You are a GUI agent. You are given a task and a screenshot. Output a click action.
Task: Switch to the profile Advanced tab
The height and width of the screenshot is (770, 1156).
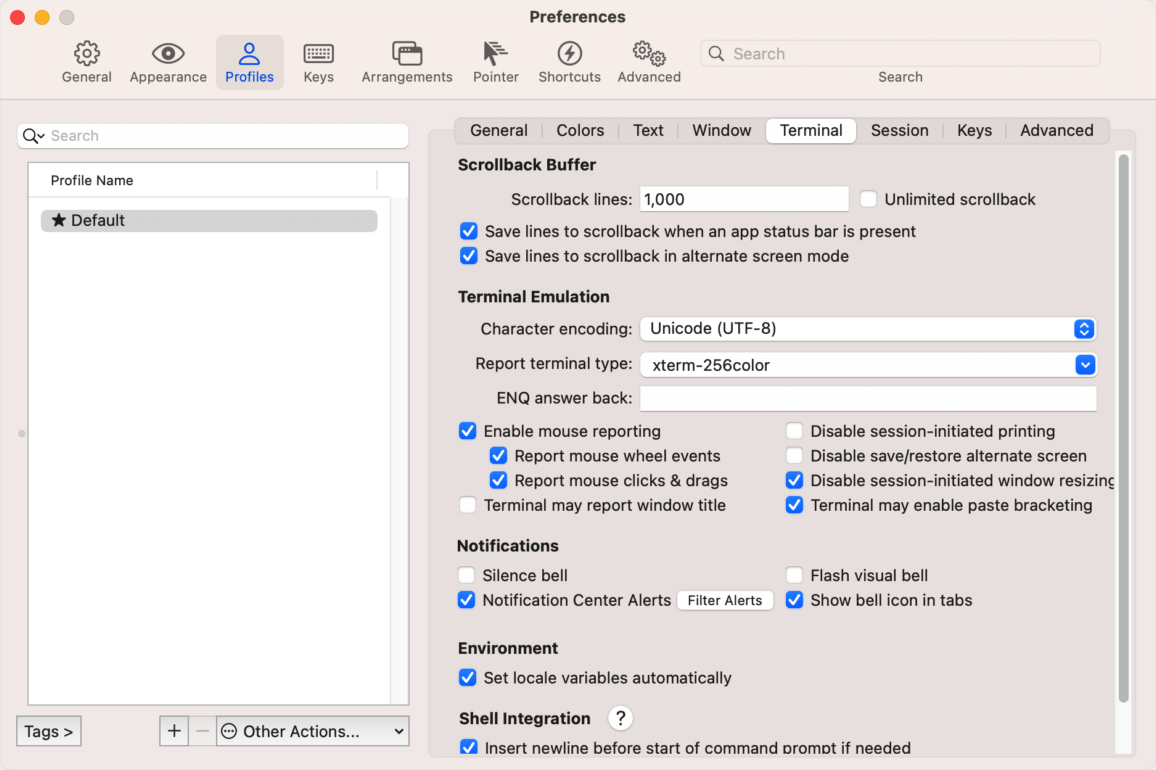coord(1056,131)
